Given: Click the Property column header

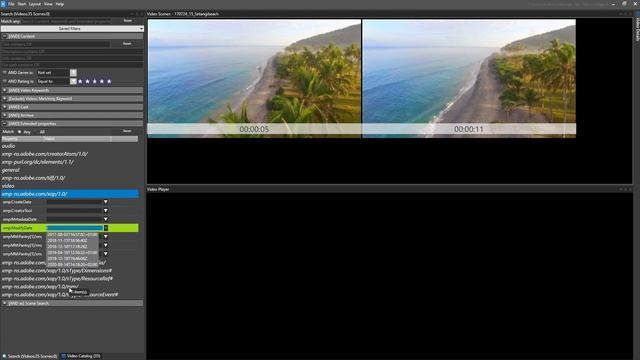Looking at the screenshot, I should pos(22,139).
